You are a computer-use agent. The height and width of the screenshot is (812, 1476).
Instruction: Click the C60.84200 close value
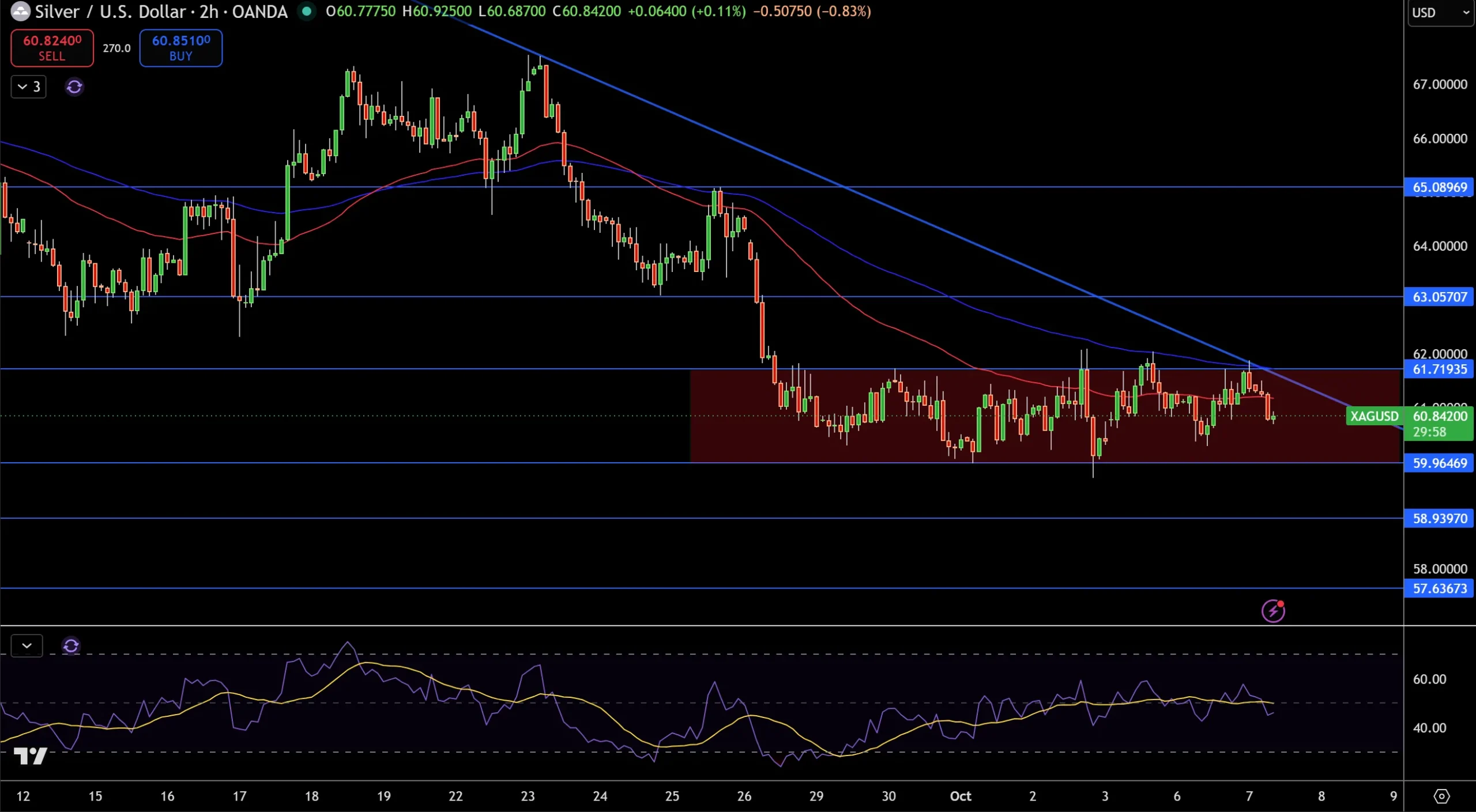point(586,11)
